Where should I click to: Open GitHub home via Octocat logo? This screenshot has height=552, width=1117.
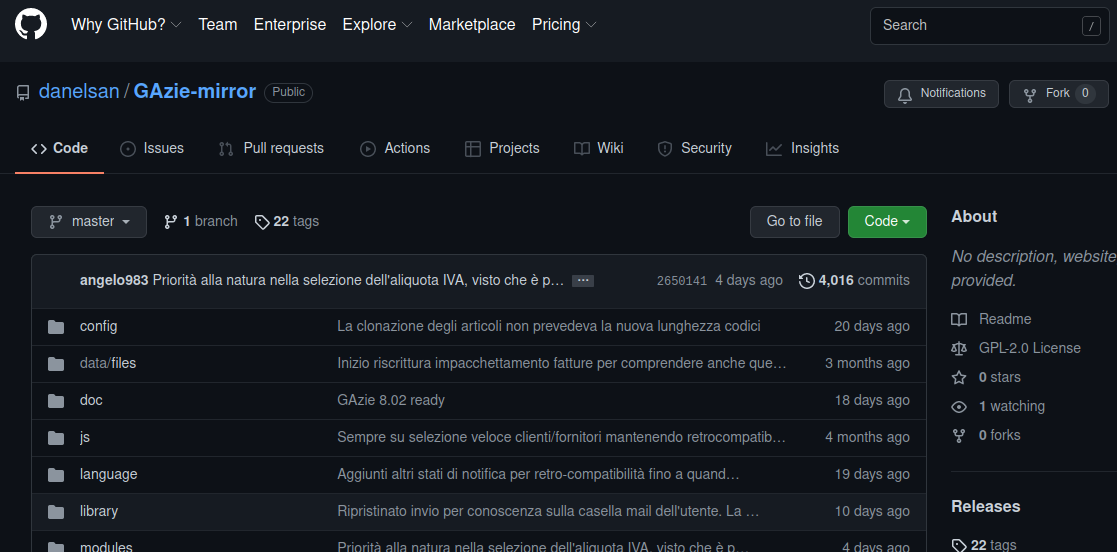point(31,24)
